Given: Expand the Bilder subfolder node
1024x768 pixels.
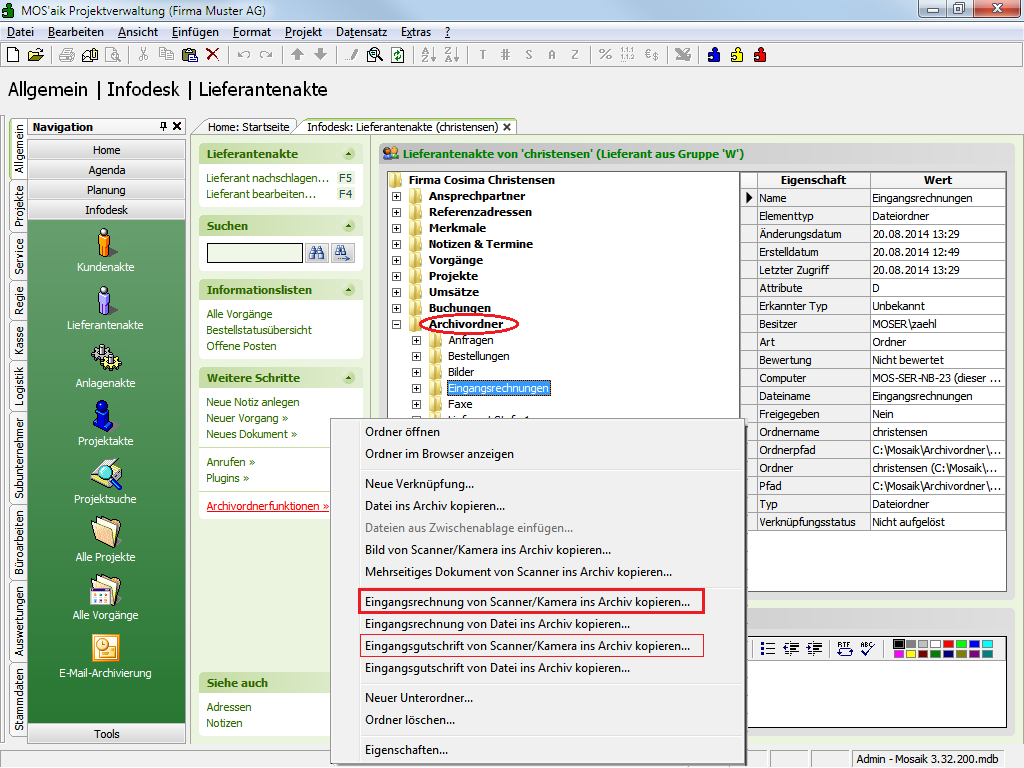Looking at the screenshot, I should tap(416, 372).
